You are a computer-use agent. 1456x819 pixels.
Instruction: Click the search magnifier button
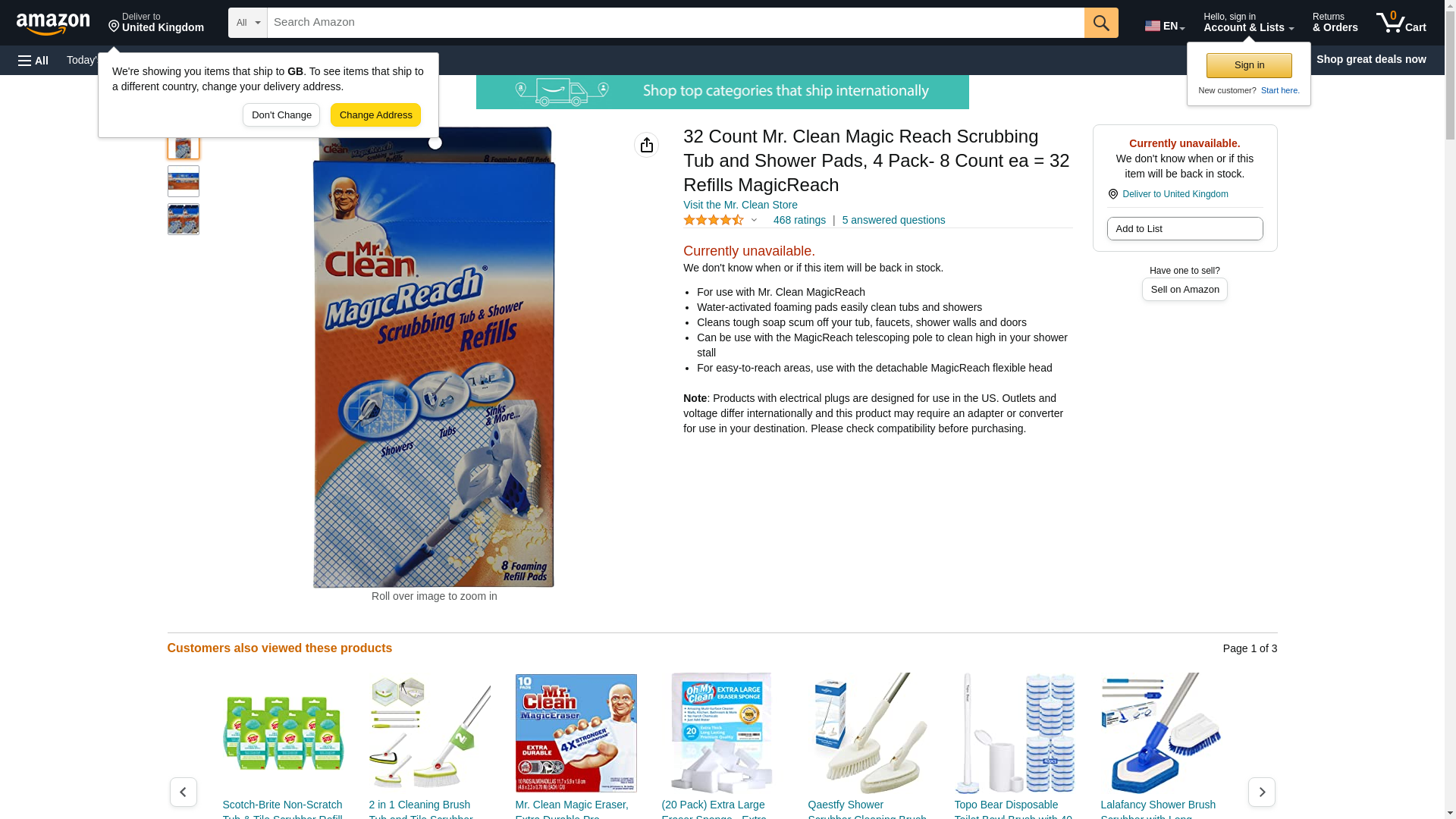[x=1101, y=23]
